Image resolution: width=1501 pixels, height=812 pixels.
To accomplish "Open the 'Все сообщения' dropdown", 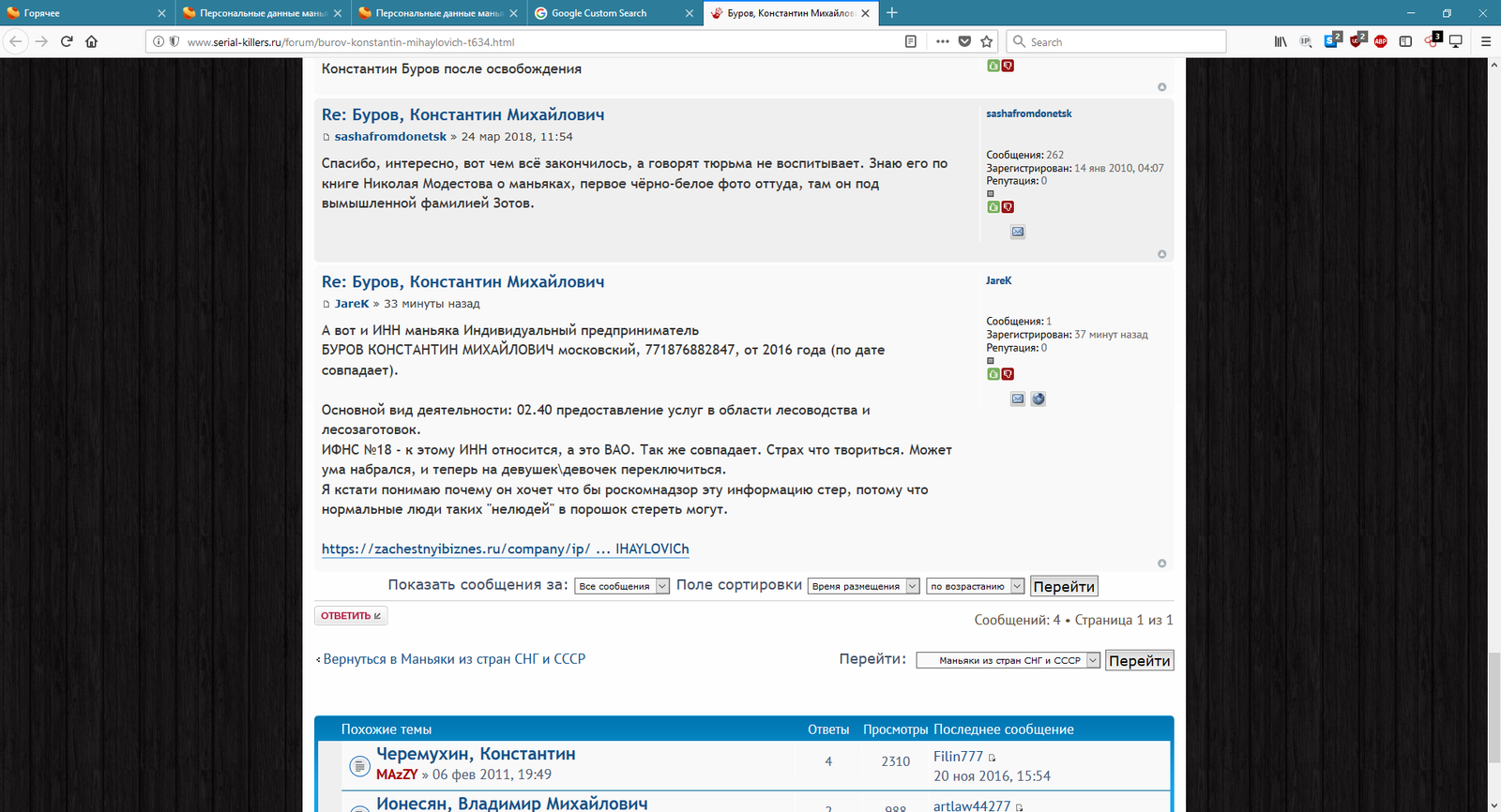I will click(622, 586).
